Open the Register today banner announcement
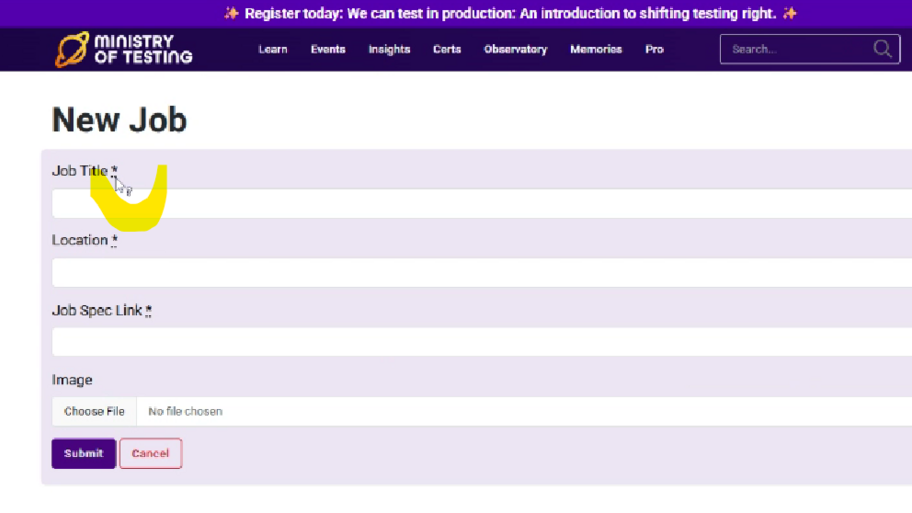Image resolution: width=912 pixels, height=513 pixels. pyautogui.click(x=510, y=13)
